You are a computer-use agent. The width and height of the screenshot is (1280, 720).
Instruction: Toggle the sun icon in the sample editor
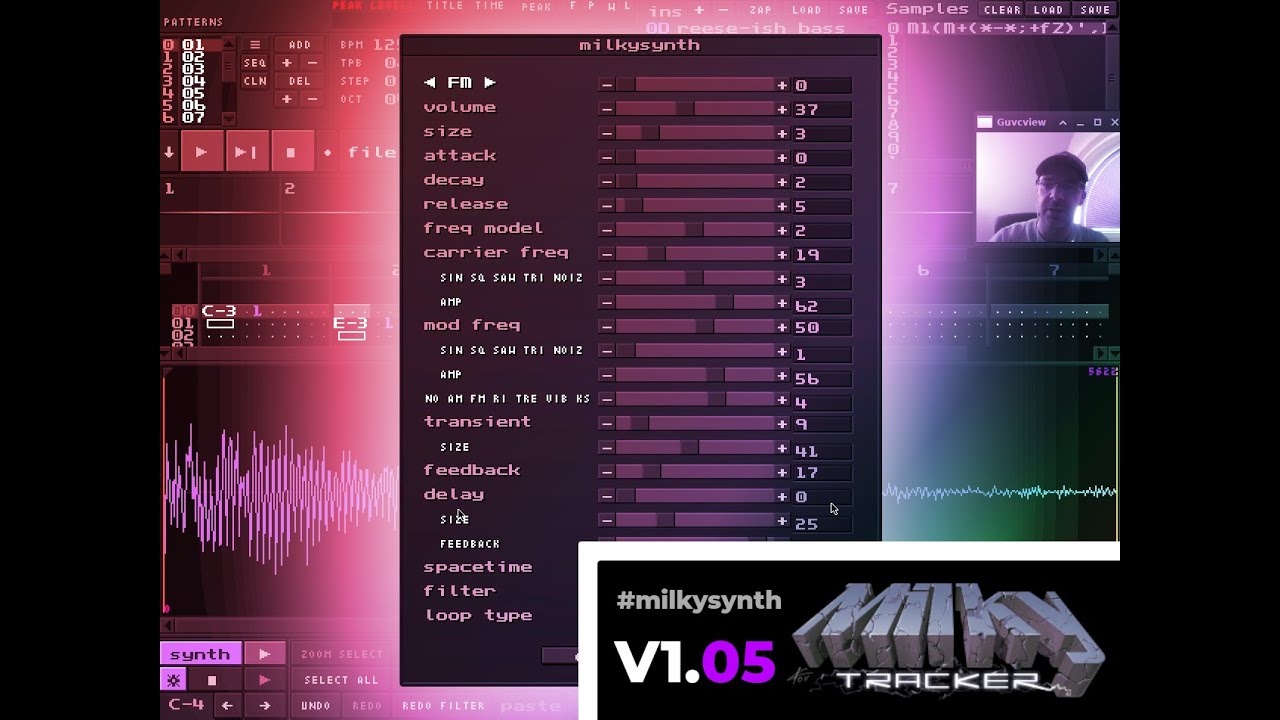click(x=174, y=680)
